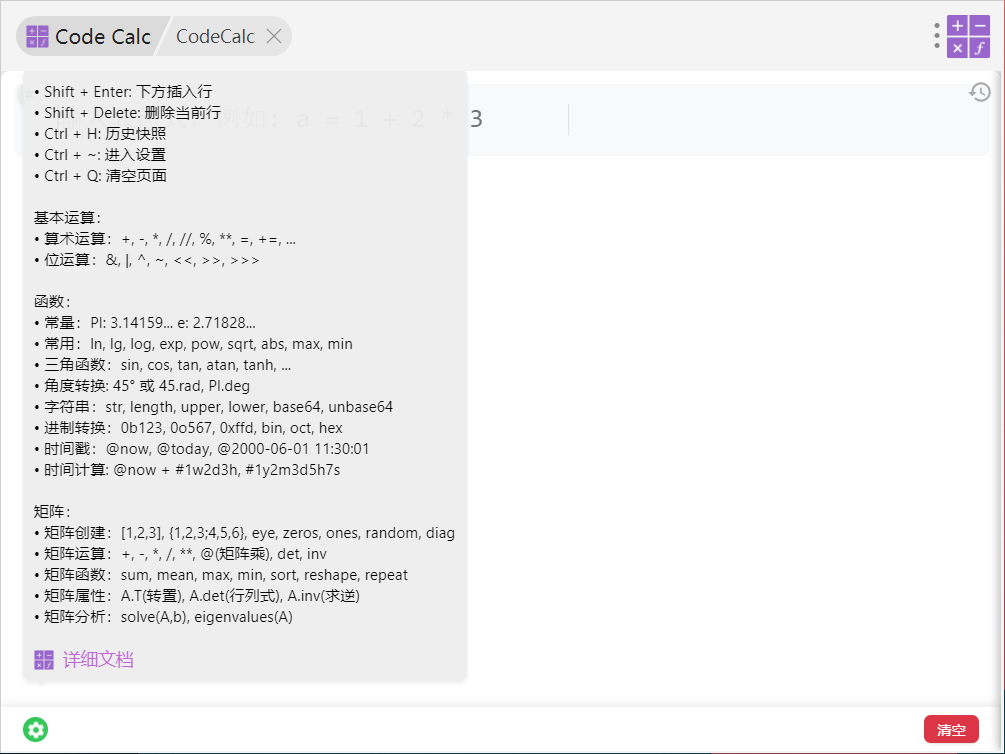Click the 算术运算 operators line
The height and width of the screenshot is (754, 1005).
coord(165,239)
